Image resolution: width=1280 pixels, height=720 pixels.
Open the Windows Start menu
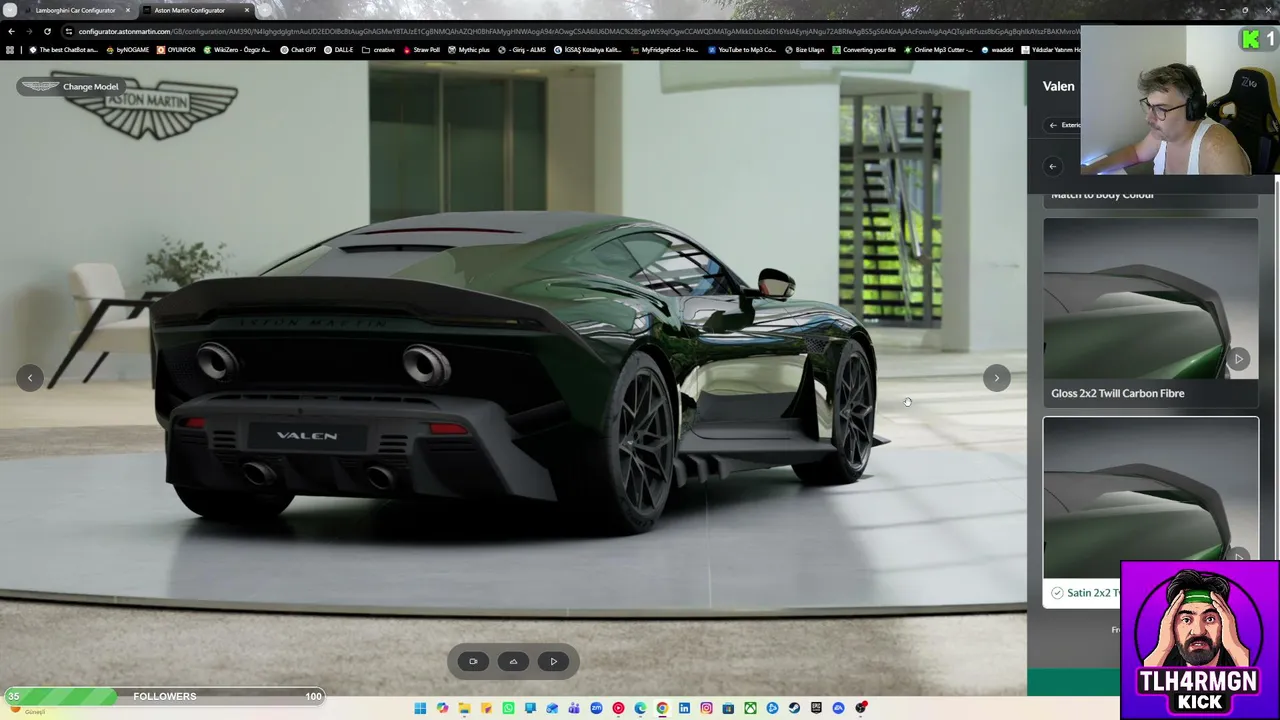420,708
